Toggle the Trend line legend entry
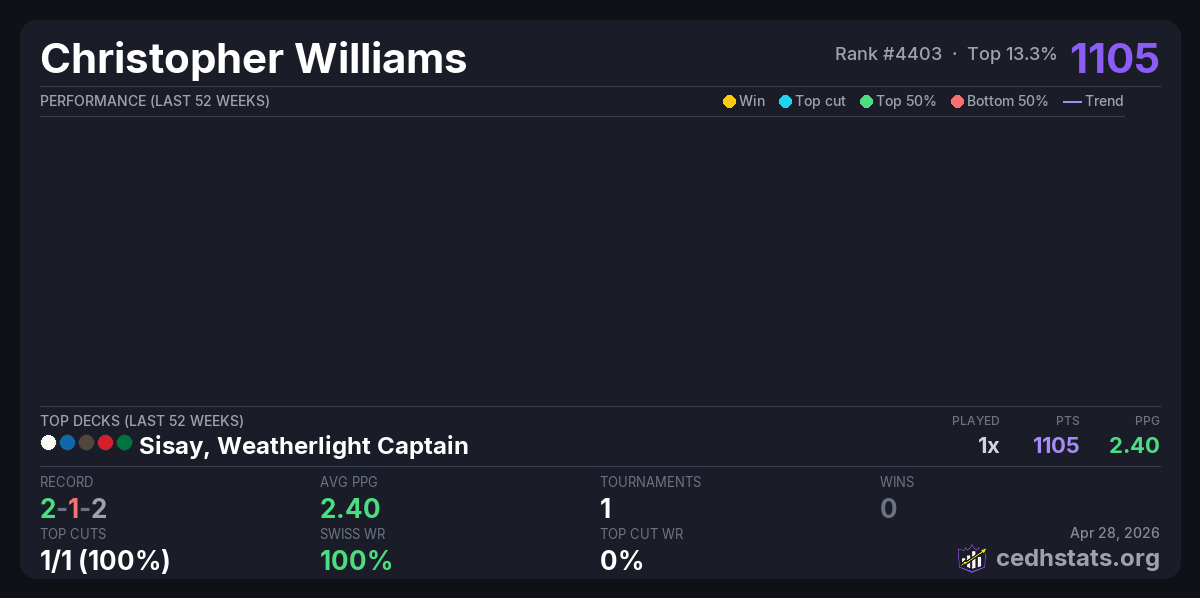This screenshot has height=598, width=1200. 1092,101
